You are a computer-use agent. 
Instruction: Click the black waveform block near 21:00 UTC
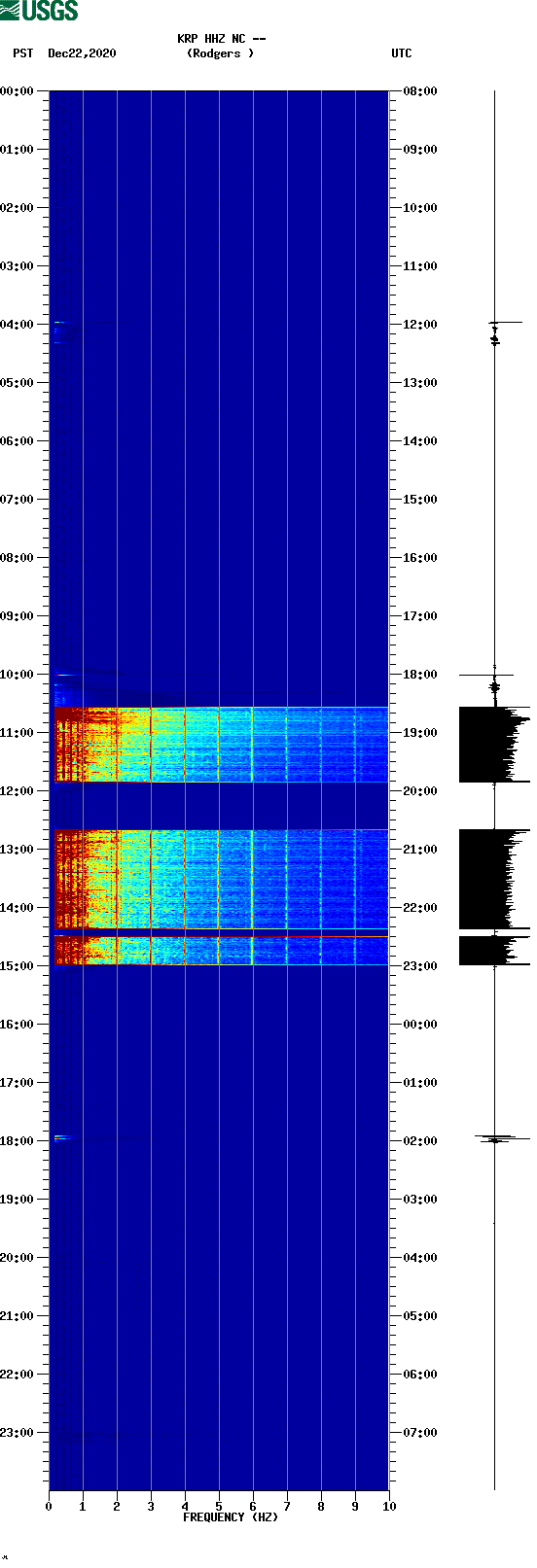tap(494, 879)
